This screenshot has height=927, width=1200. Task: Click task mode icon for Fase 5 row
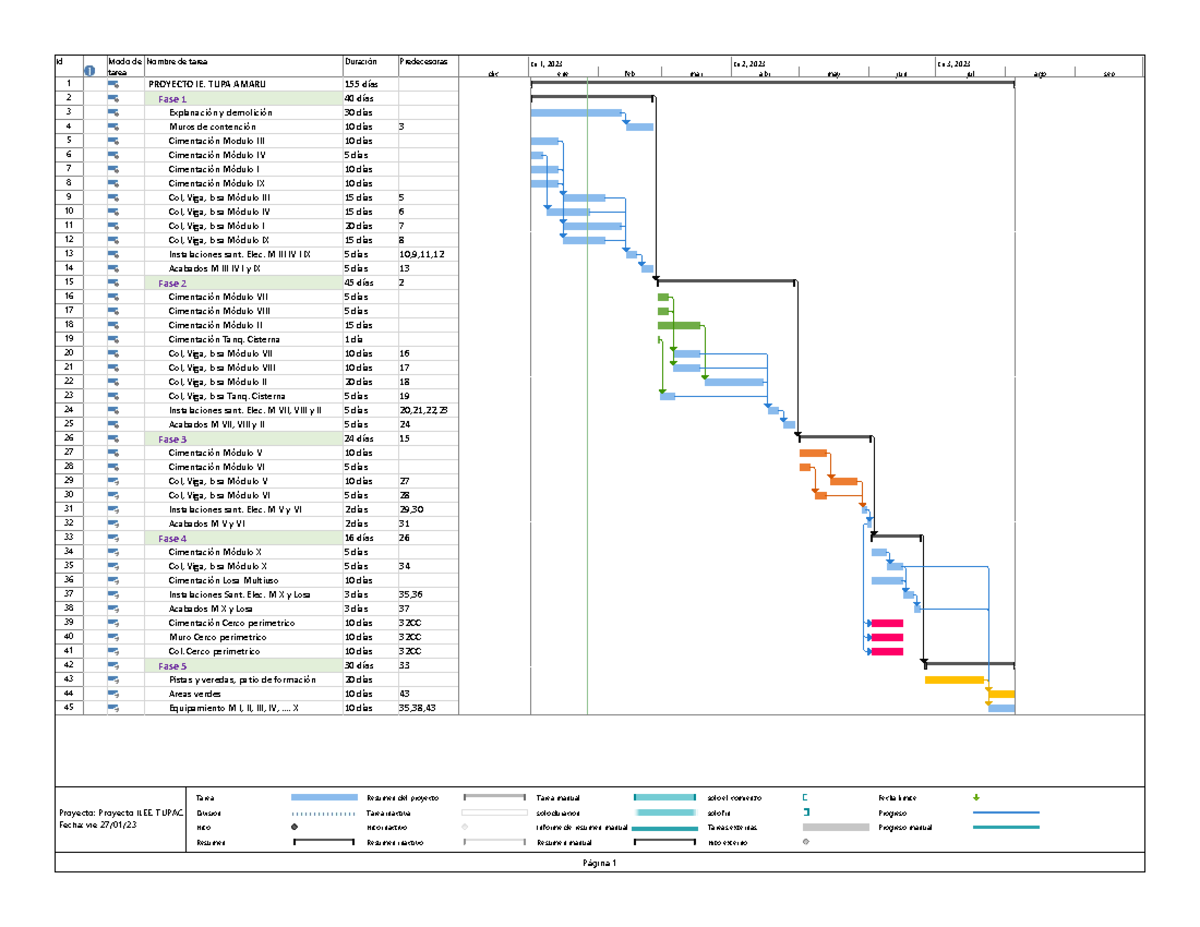click(x=113, y=665)
